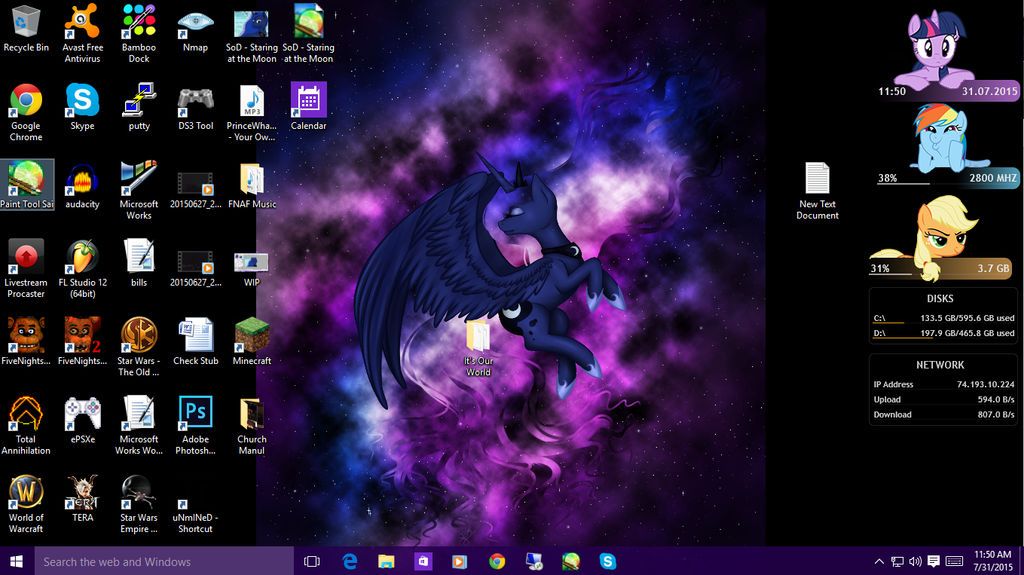Click the FL Studio 12 desktop icon
Screen dimensions: 1024x575
pos(82,257)
